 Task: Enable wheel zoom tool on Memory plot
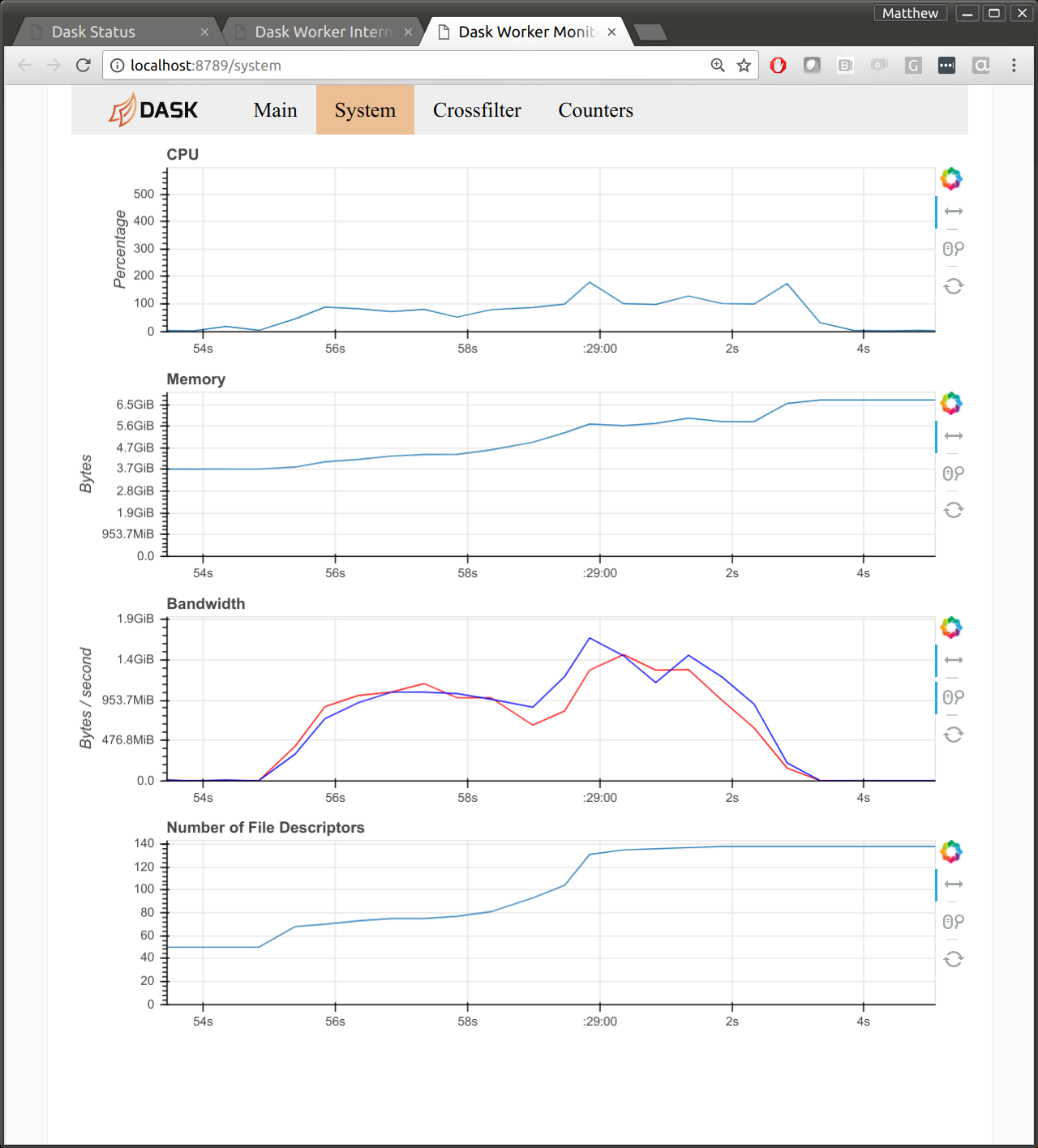(954, 473)
